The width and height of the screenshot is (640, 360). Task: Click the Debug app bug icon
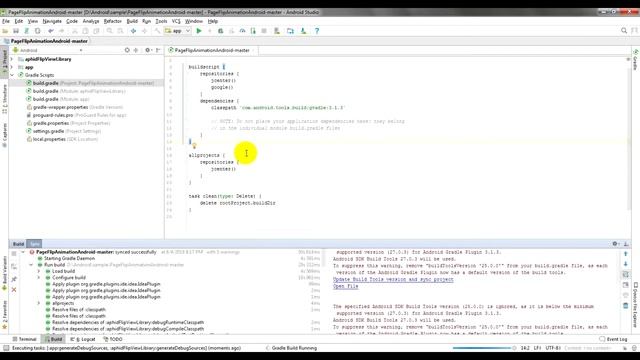(x=220, y=31)
